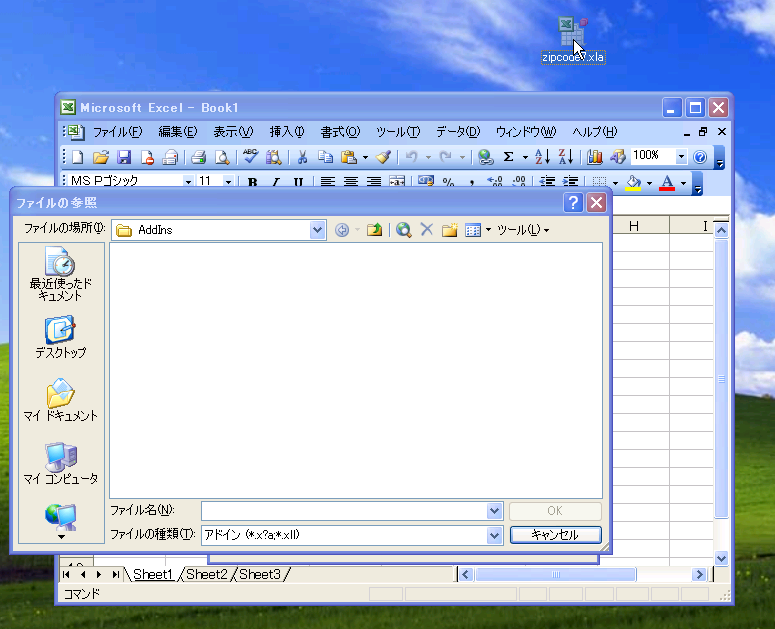Click the dialog help question mark button

pos(573,203)
